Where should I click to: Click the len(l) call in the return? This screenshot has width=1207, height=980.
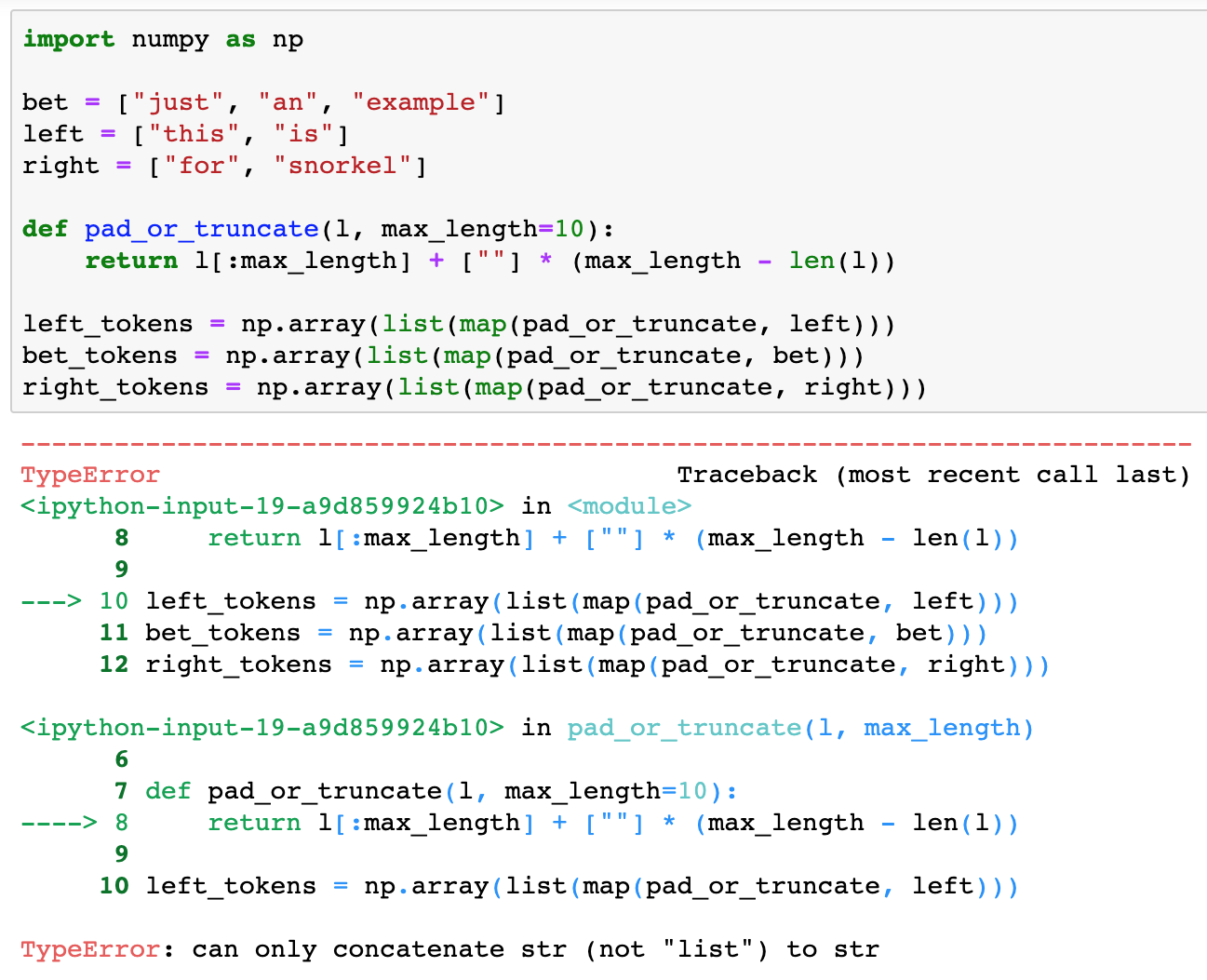[833, 260]
